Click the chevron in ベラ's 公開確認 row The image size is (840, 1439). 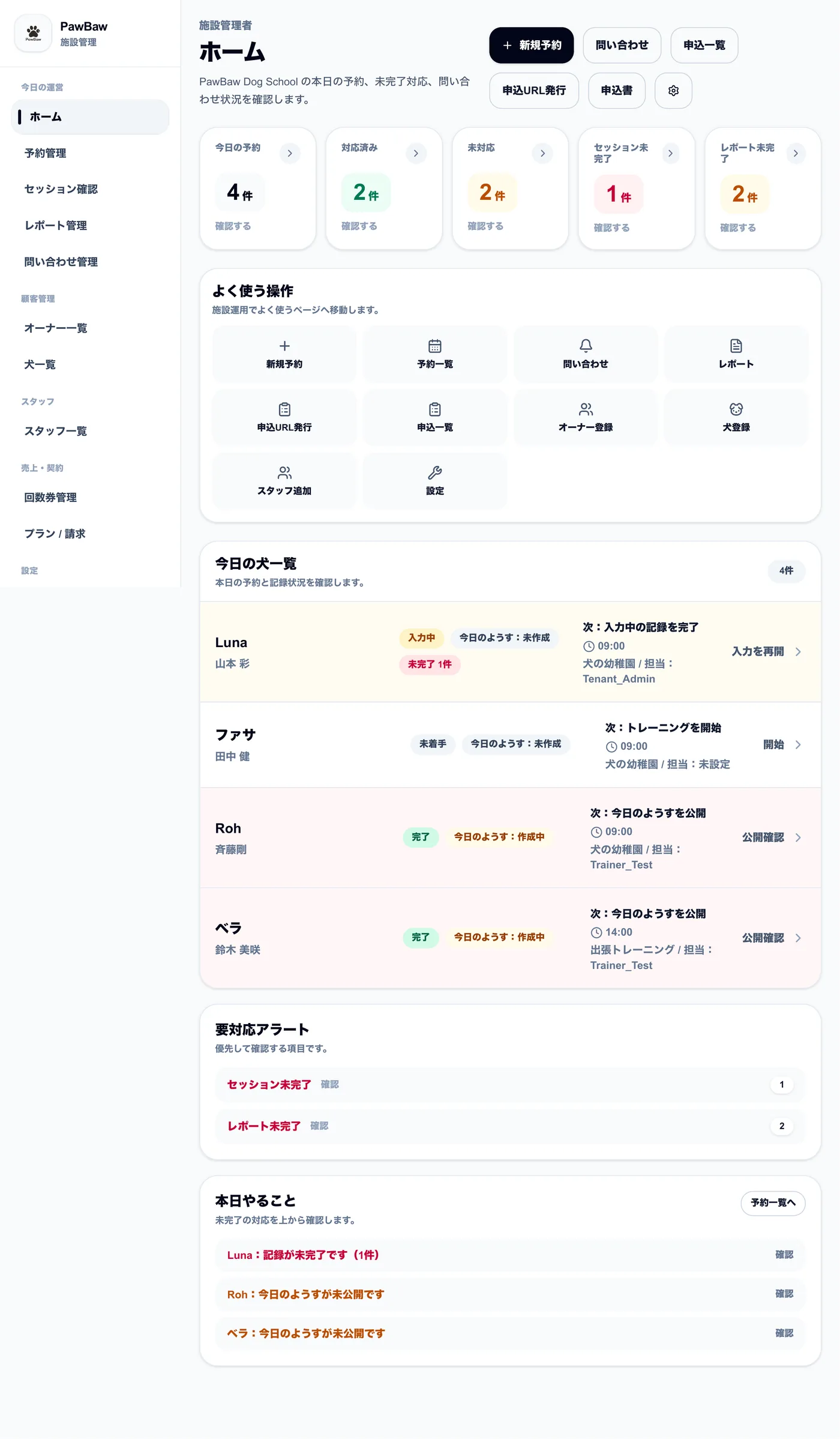(x=798, y=938)
